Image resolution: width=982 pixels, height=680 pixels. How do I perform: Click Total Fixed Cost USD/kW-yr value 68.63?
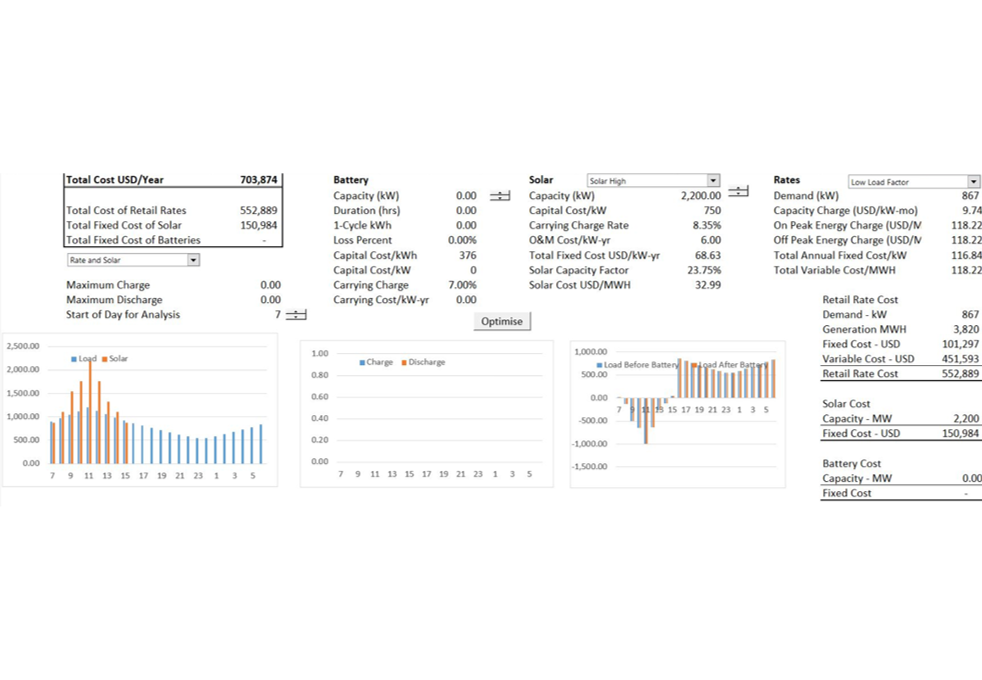pos(708,255)
